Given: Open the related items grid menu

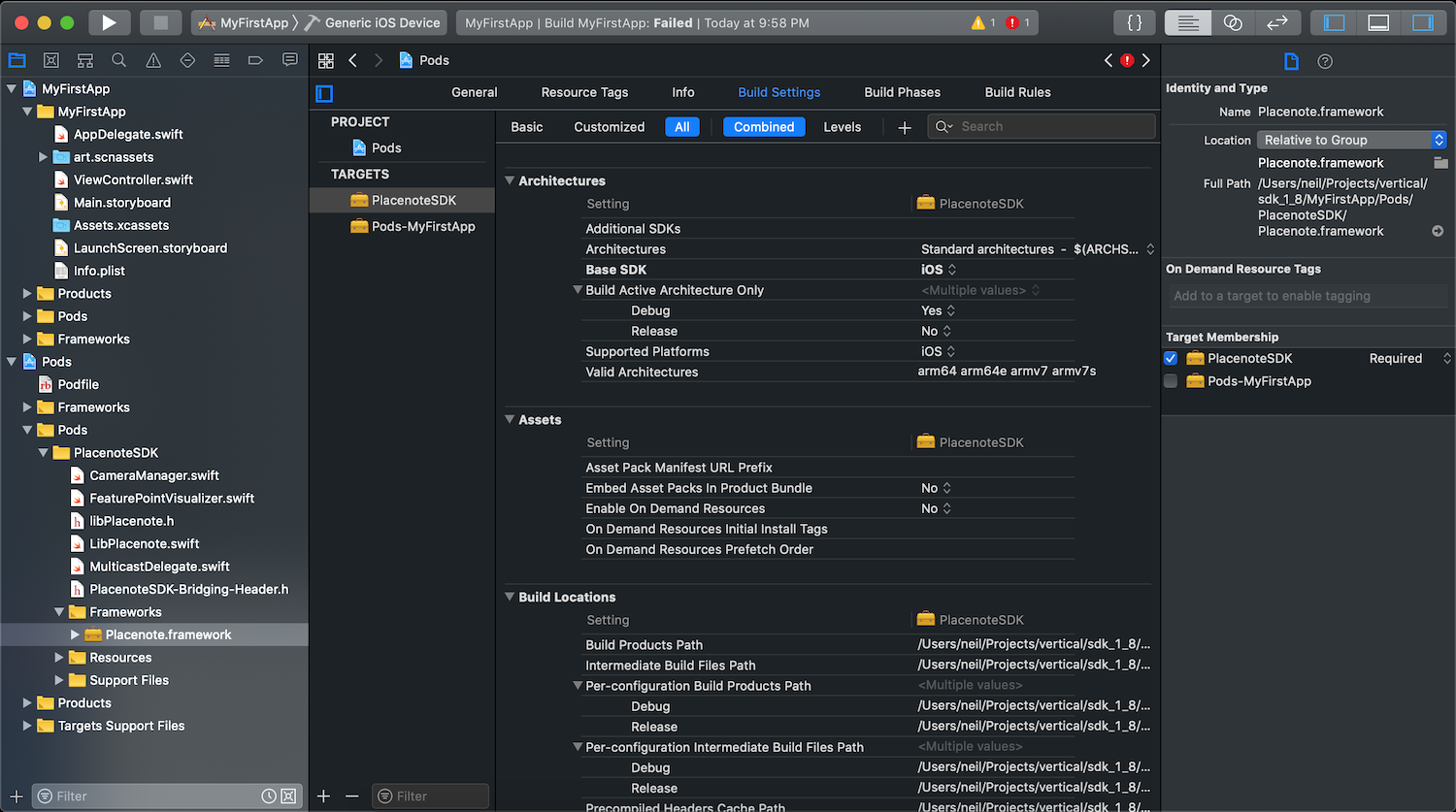Looking at the screenshot, I should [326, 60].
